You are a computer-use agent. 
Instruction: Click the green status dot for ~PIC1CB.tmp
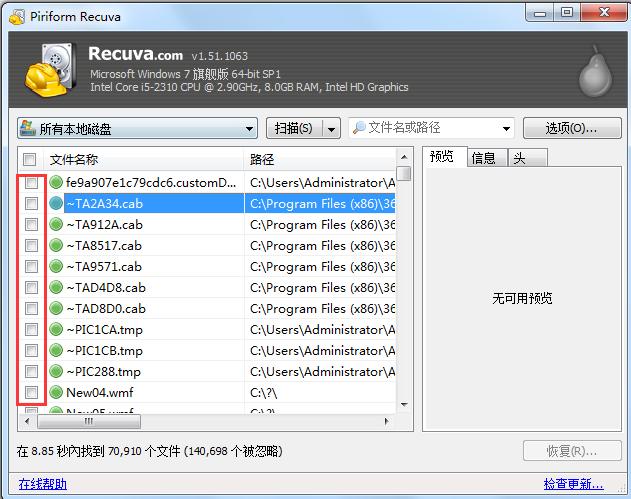(x=56, y=350)
